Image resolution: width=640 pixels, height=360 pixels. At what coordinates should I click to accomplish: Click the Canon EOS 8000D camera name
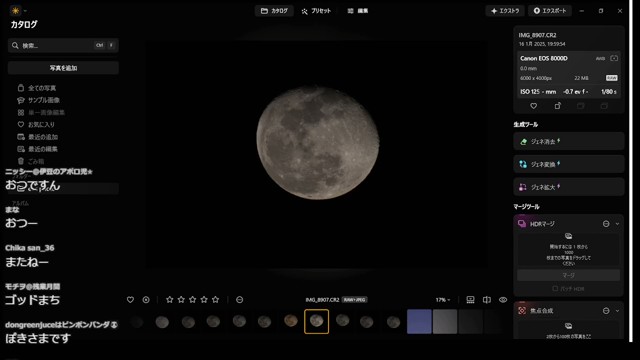544,58
